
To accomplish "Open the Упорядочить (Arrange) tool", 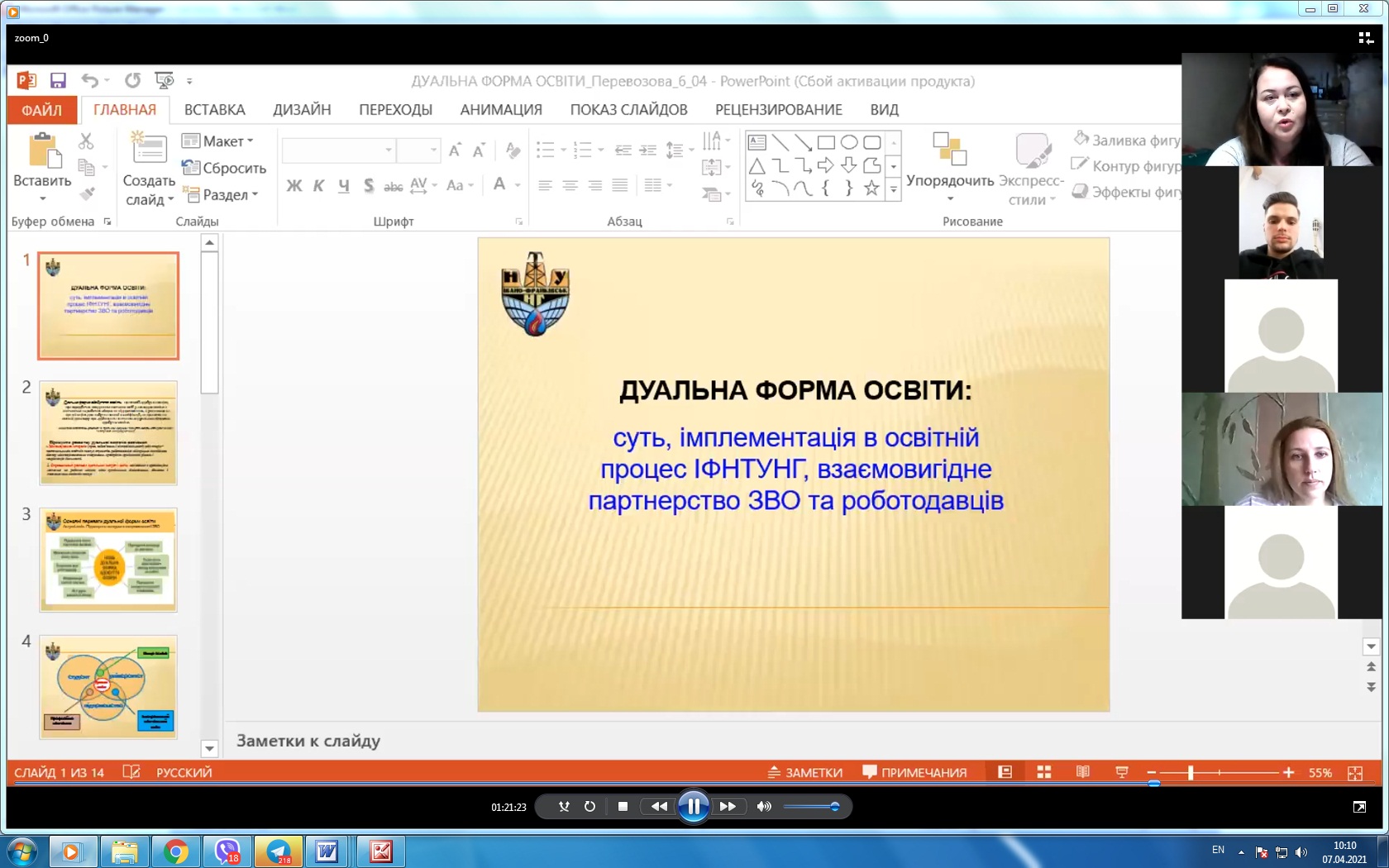I will pyautogui.click(x=947, y=165).
